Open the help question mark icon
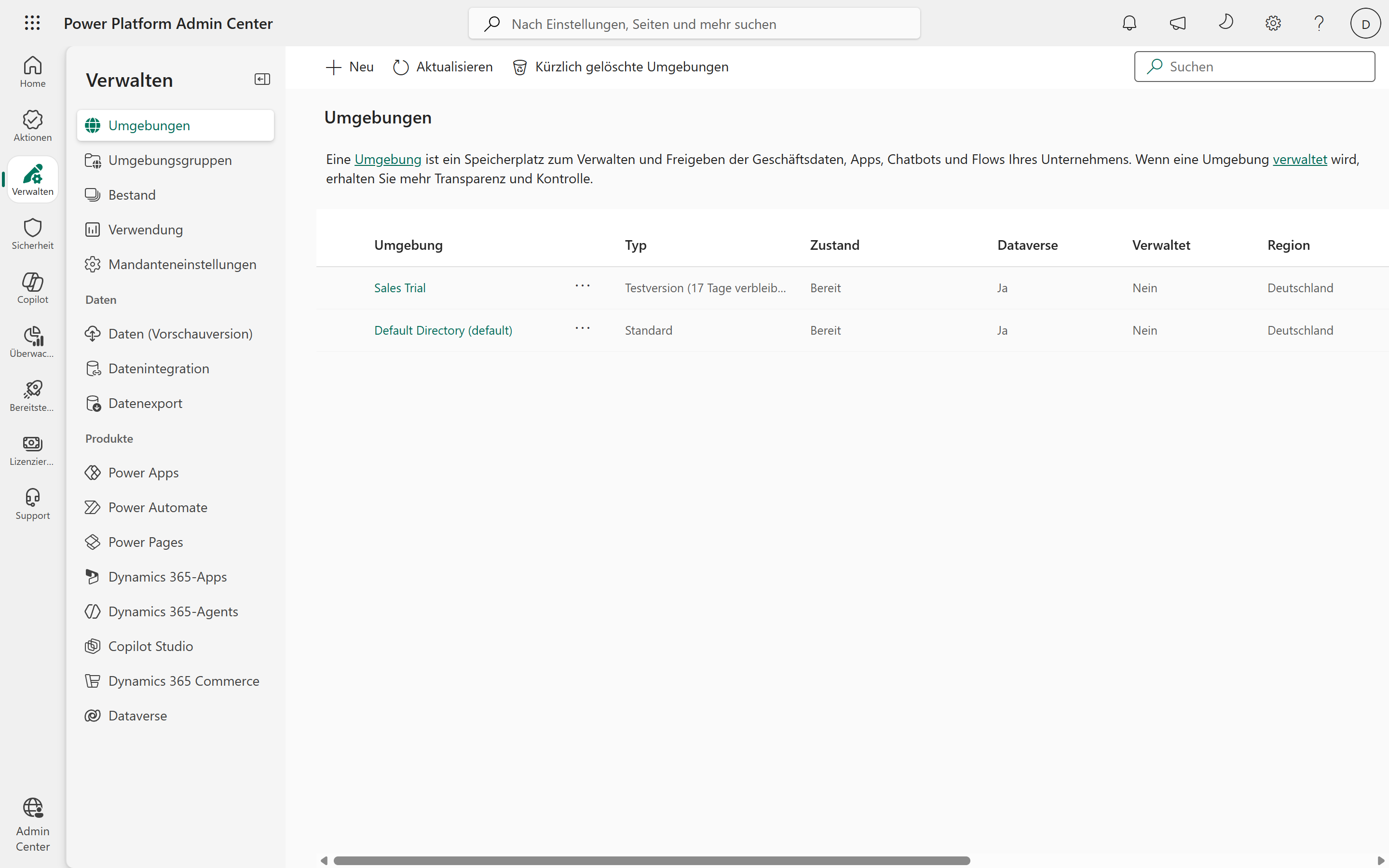Viewport: 1389px width, 868px height. 1319,24
